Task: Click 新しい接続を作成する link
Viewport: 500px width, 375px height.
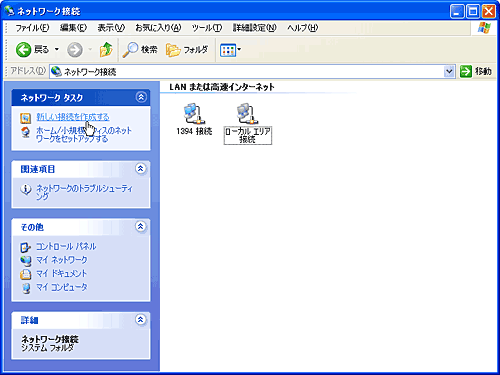Action: pos(73,117)
